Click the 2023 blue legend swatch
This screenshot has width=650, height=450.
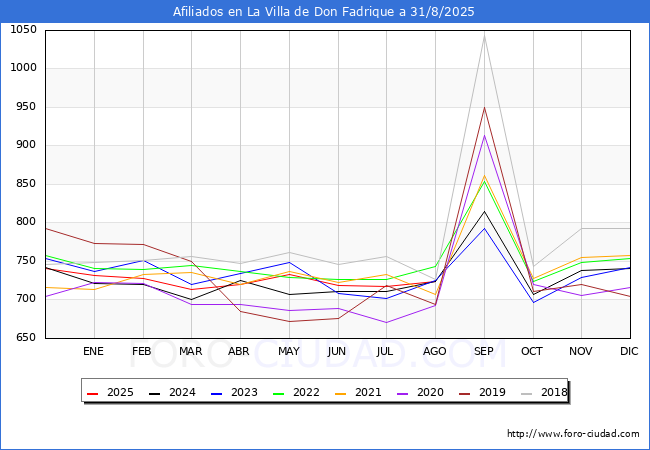coord(216,393)
